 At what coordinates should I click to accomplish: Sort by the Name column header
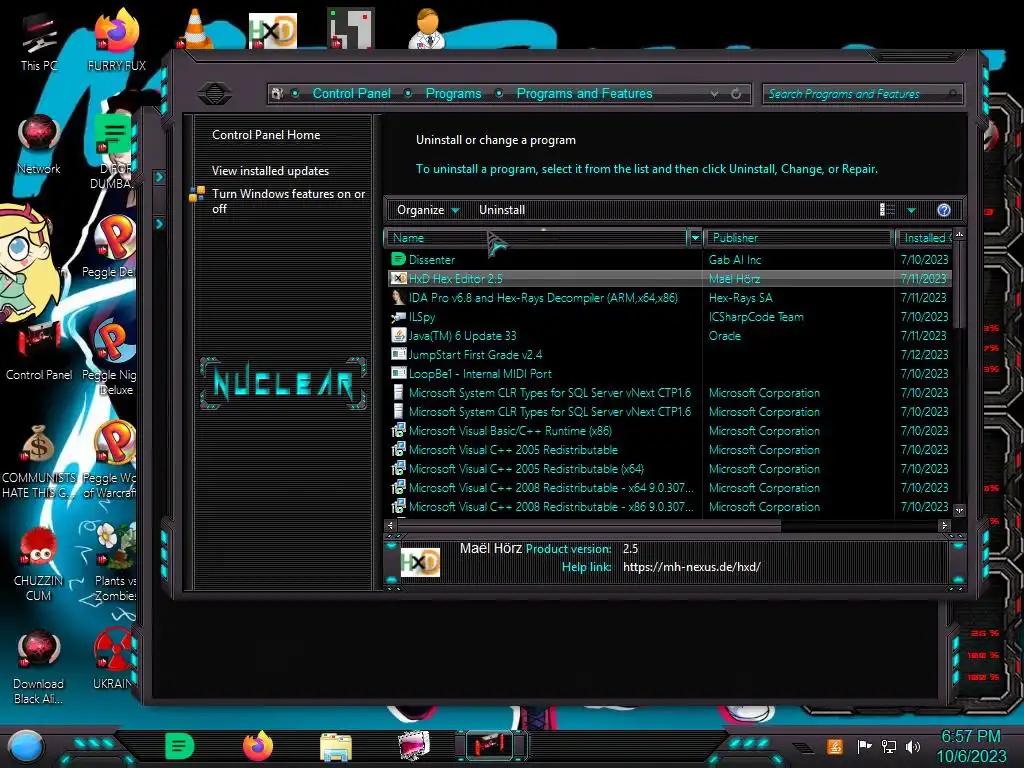pyautogui.click(x=536, y=238)
